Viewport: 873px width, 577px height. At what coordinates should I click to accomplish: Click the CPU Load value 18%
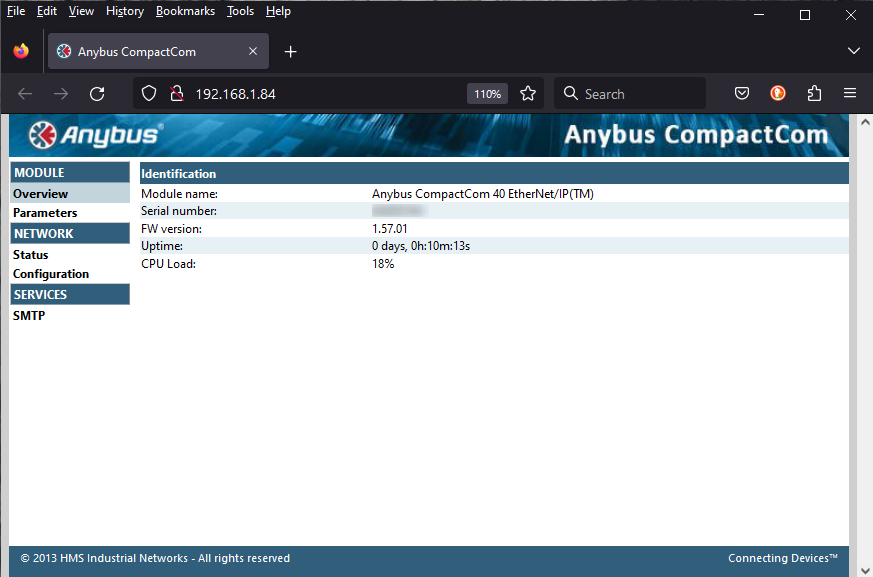coord(383,263)
